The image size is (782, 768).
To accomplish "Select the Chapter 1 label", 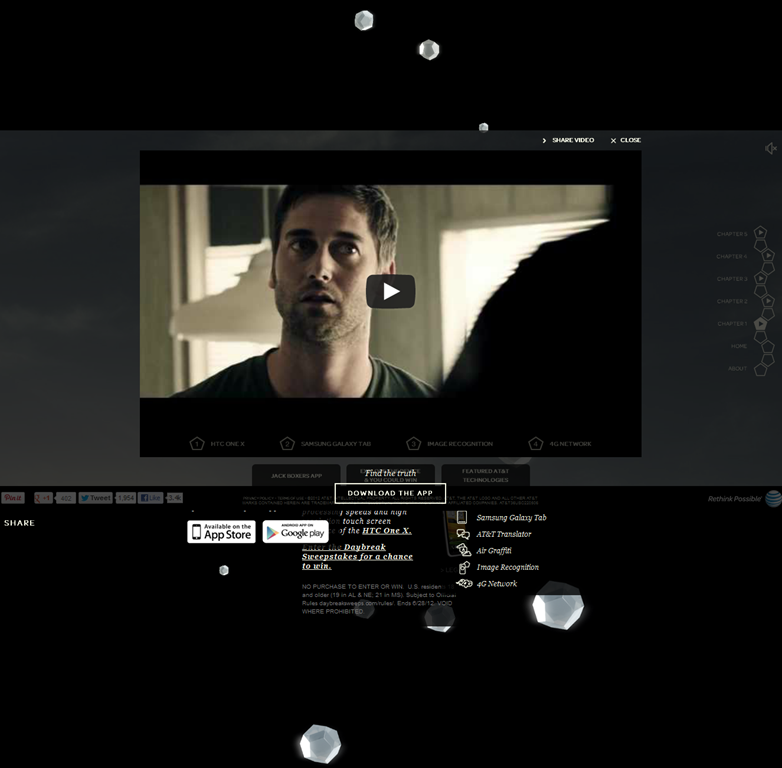I will pyautogui.click(x=732, y=324).
